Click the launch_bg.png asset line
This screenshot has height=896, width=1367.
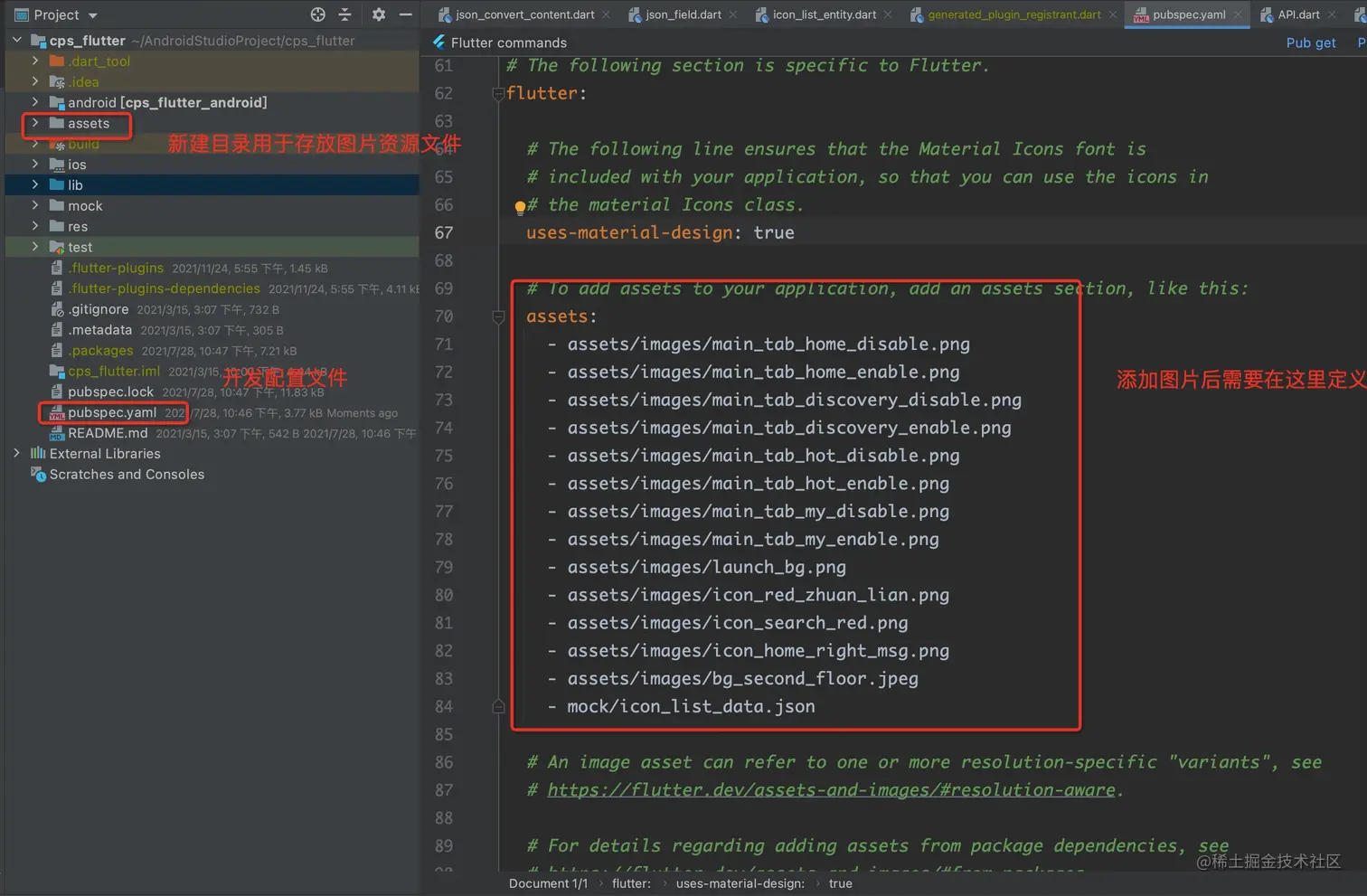tap(706, 568)
